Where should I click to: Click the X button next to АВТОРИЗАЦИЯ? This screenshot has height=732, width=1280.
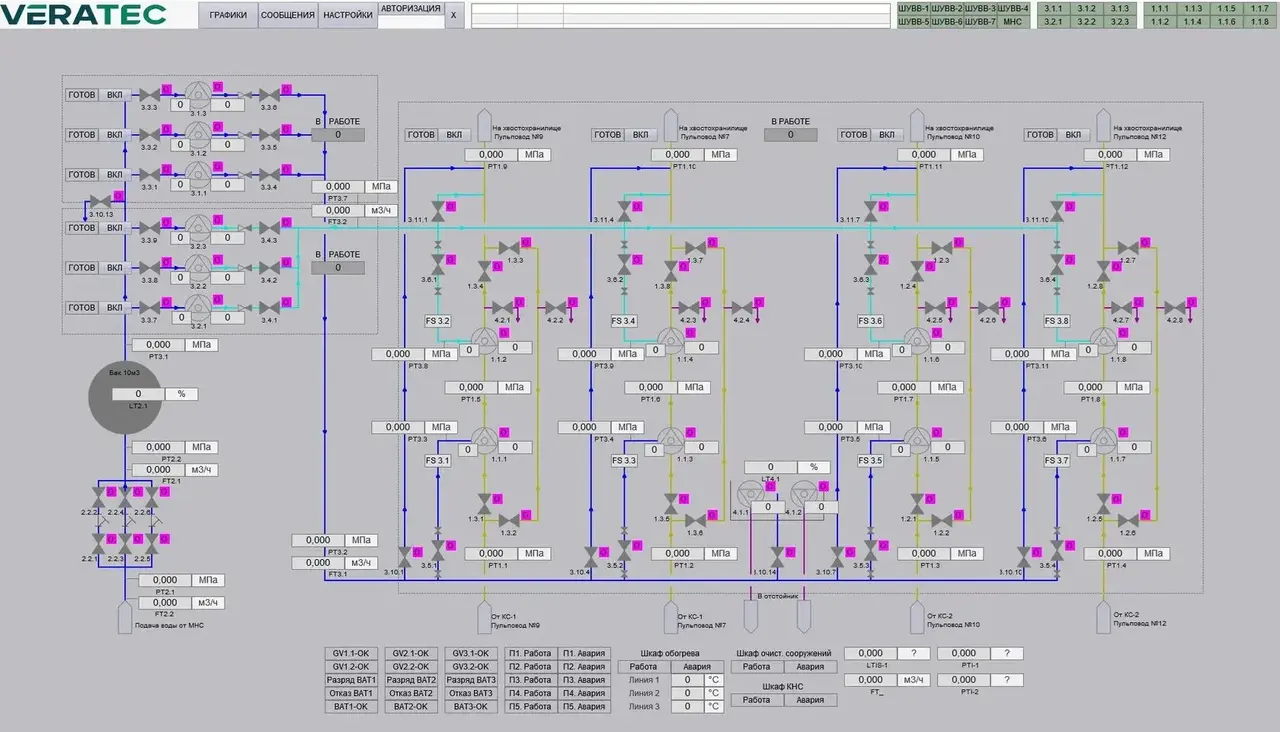point(454,15)
